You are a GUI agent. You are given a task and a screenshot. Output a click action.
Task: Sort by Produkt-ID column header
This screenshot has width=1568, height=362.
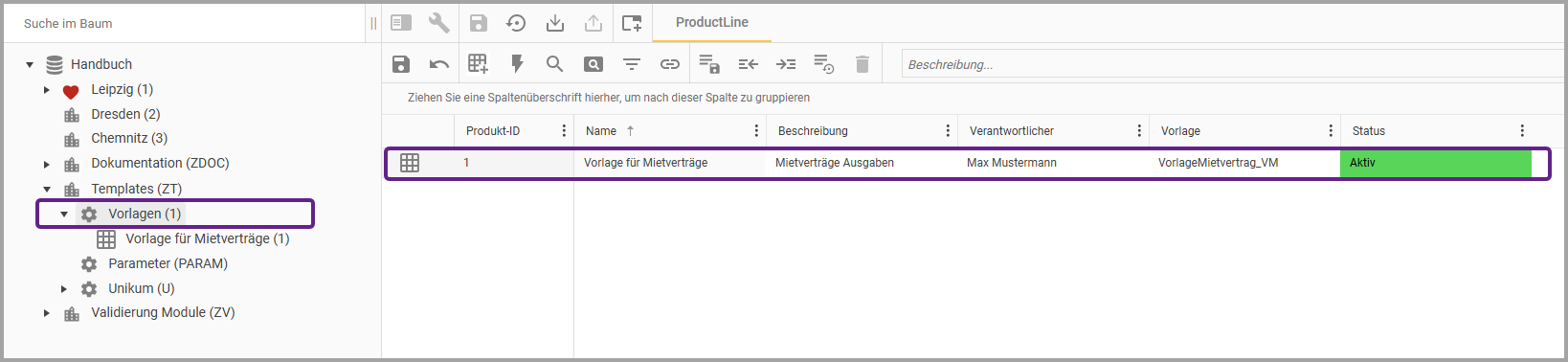point(493,131)
